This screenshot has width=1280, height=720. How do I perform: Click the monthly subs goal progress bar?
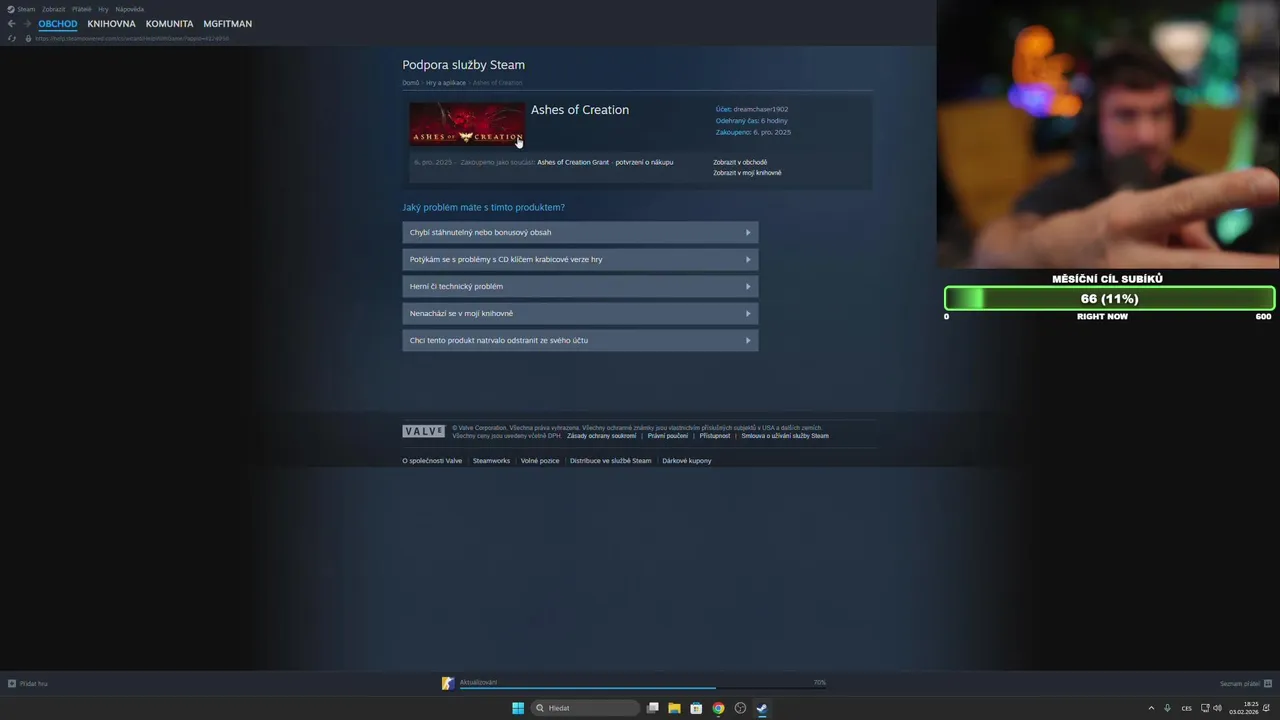coord(1110,298)
